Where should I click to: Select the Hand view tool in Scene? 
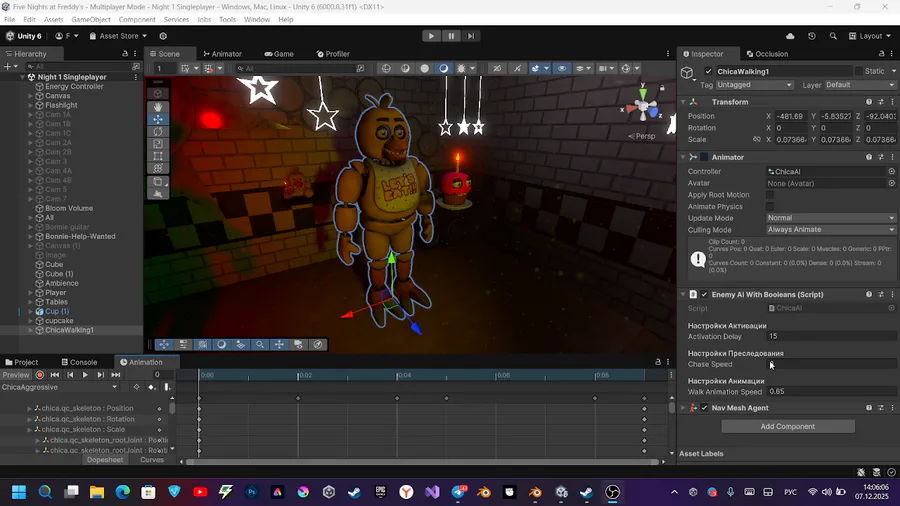click(158, 107)
